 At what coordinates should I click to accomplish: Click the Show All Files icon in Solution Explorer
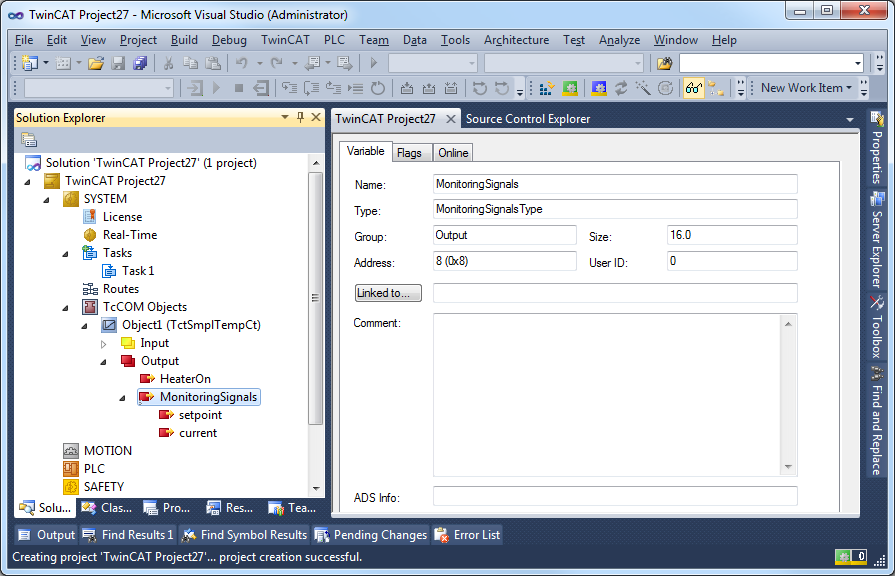29,139
